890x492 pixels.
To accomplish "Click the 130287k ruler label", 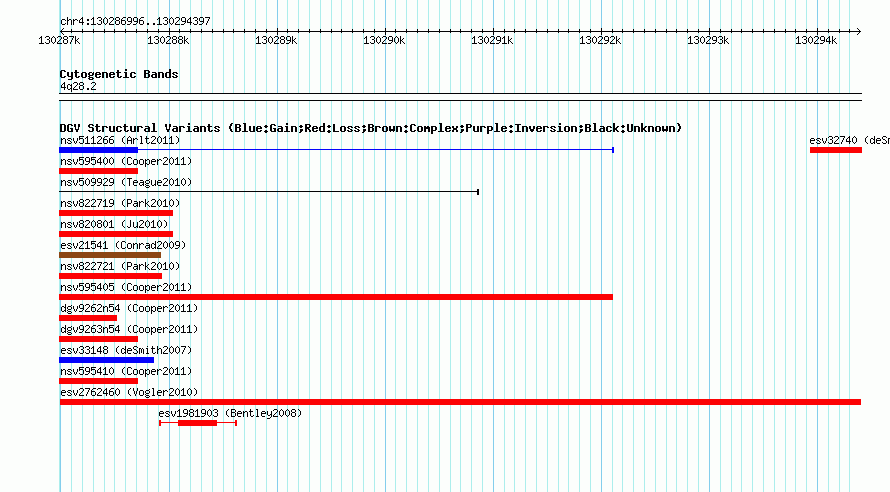I will pos(59,40).
